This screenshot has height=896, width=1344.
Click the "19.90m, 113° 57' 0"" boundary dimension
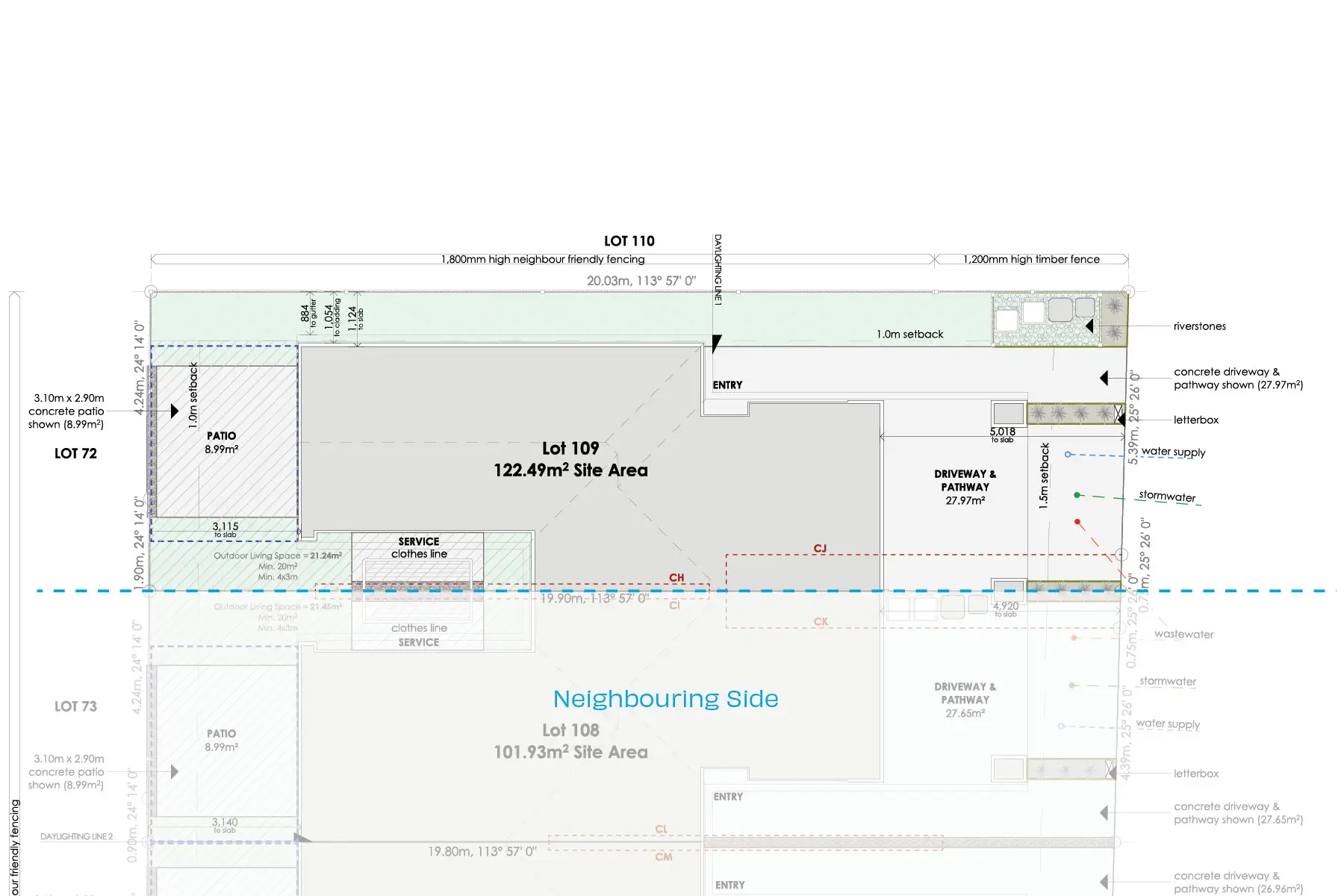click(x=594, y=598)
